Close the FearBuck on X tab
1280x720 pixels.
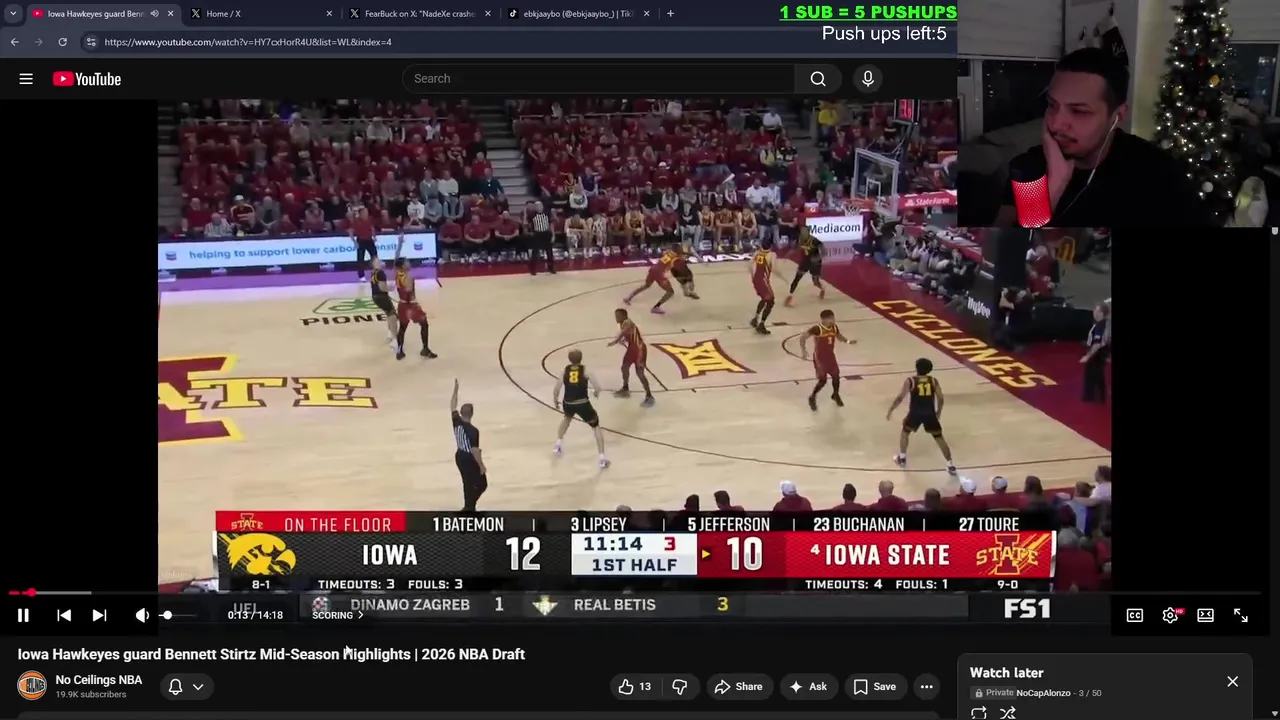488,14
